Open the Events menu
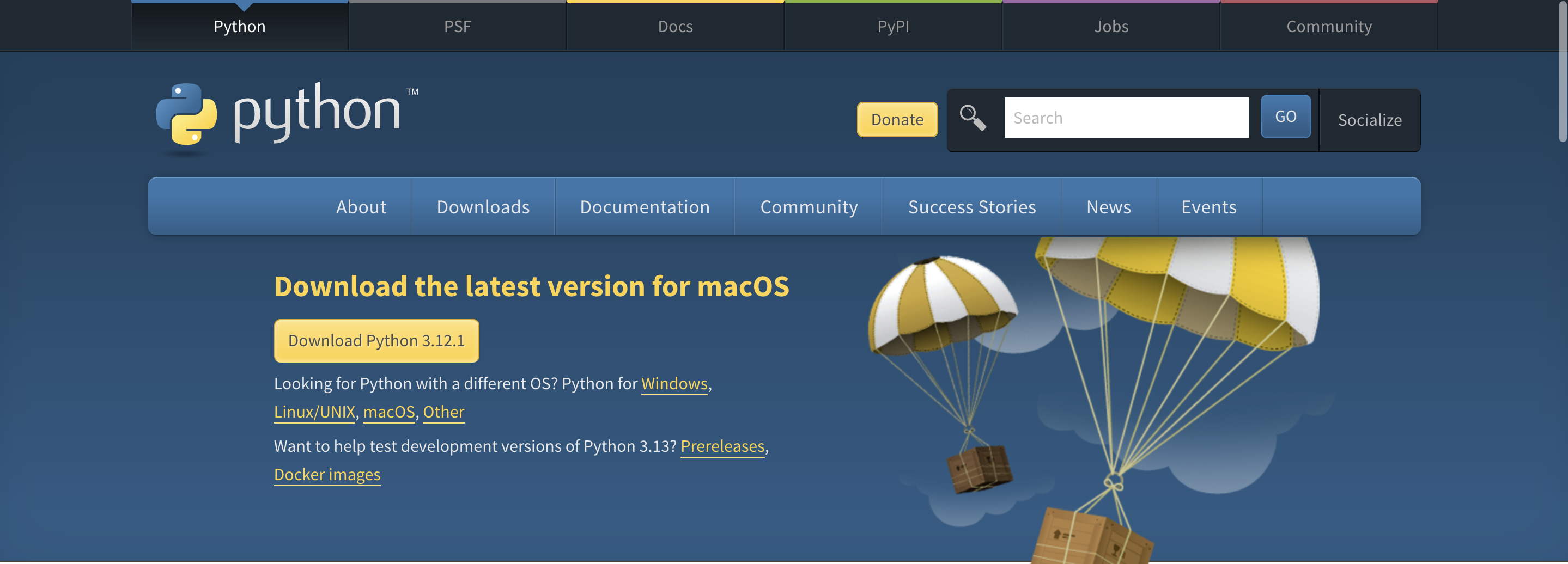1568x564 pixels. 1209,207
